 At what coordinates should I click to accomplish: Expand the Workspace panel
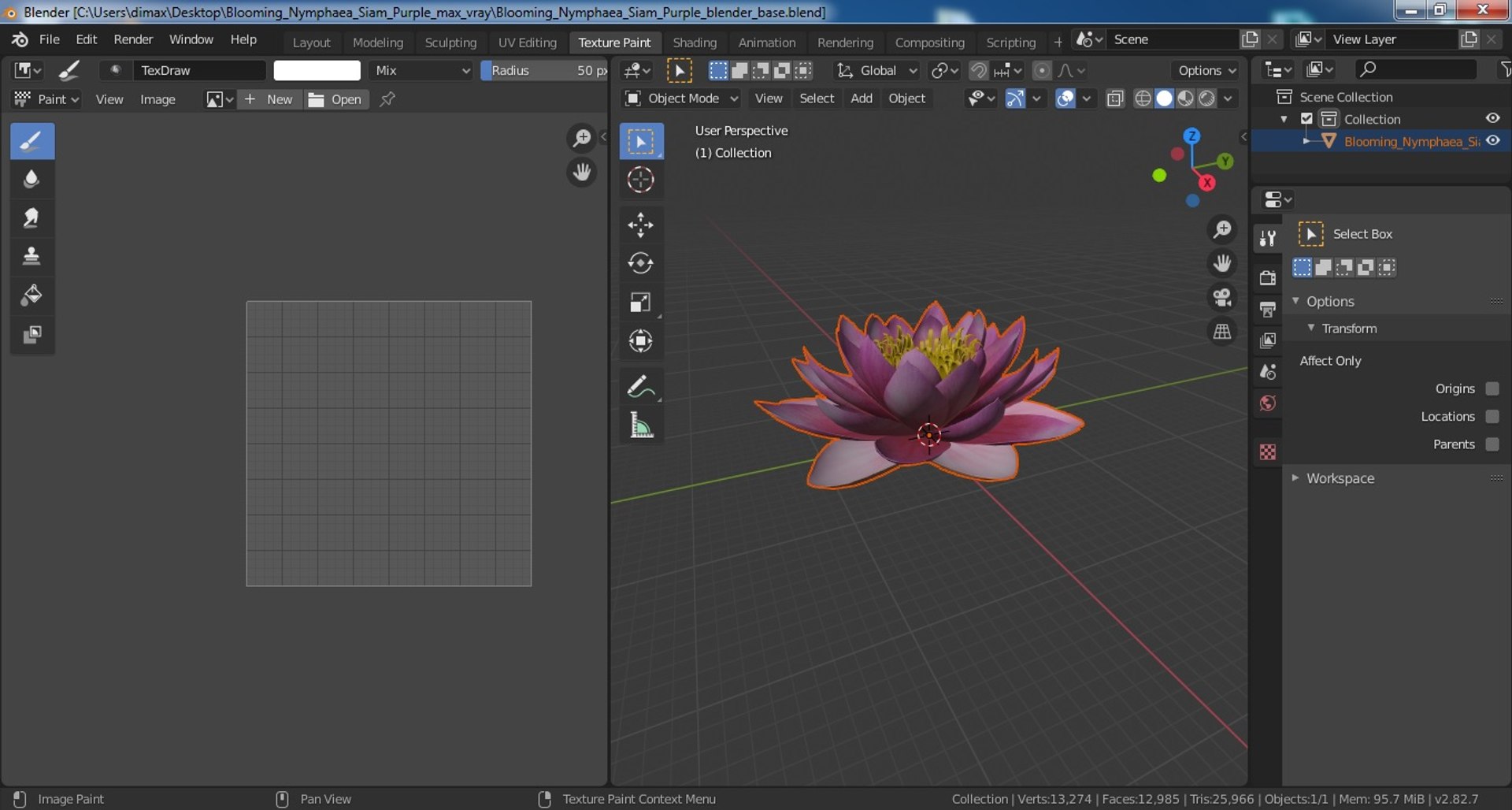[1295, 477]
